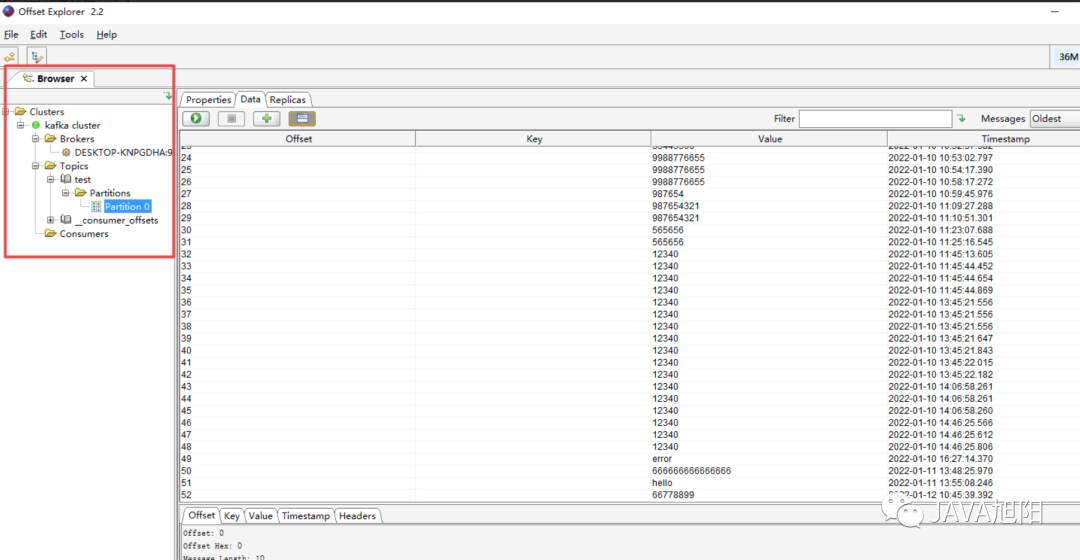
Task: Switch to the Replicas tab
Action: 288,100
